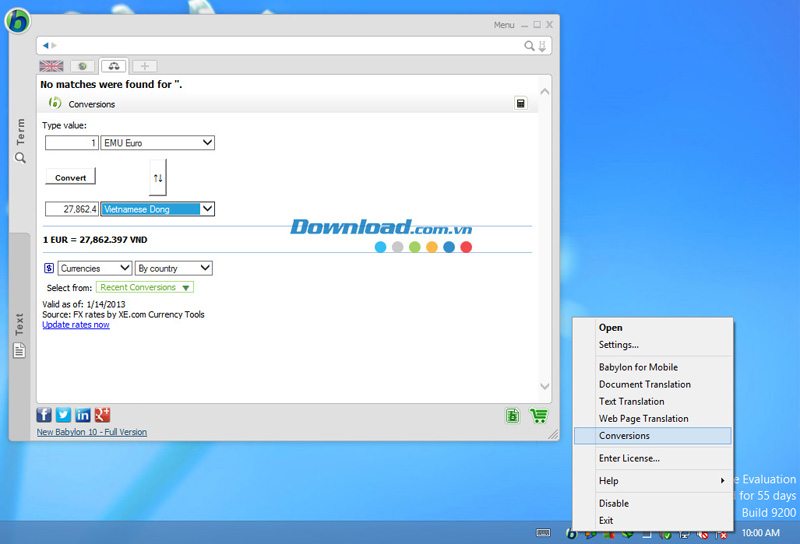Click the swap currencies arrows button
Screen dimensions: 800x544
(158, 177)
